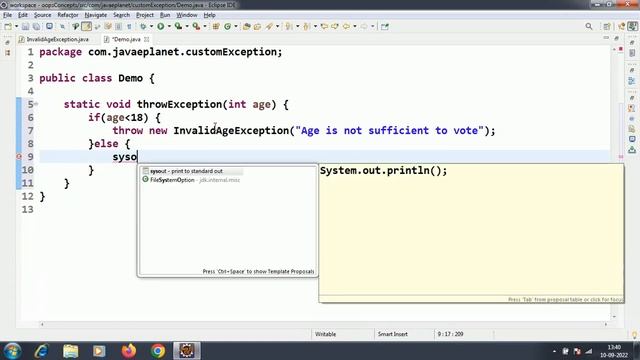This screenshot has width=640, height=360.
Task: Open the New wizard dropdown arrow
Action: tap(16, 27)
